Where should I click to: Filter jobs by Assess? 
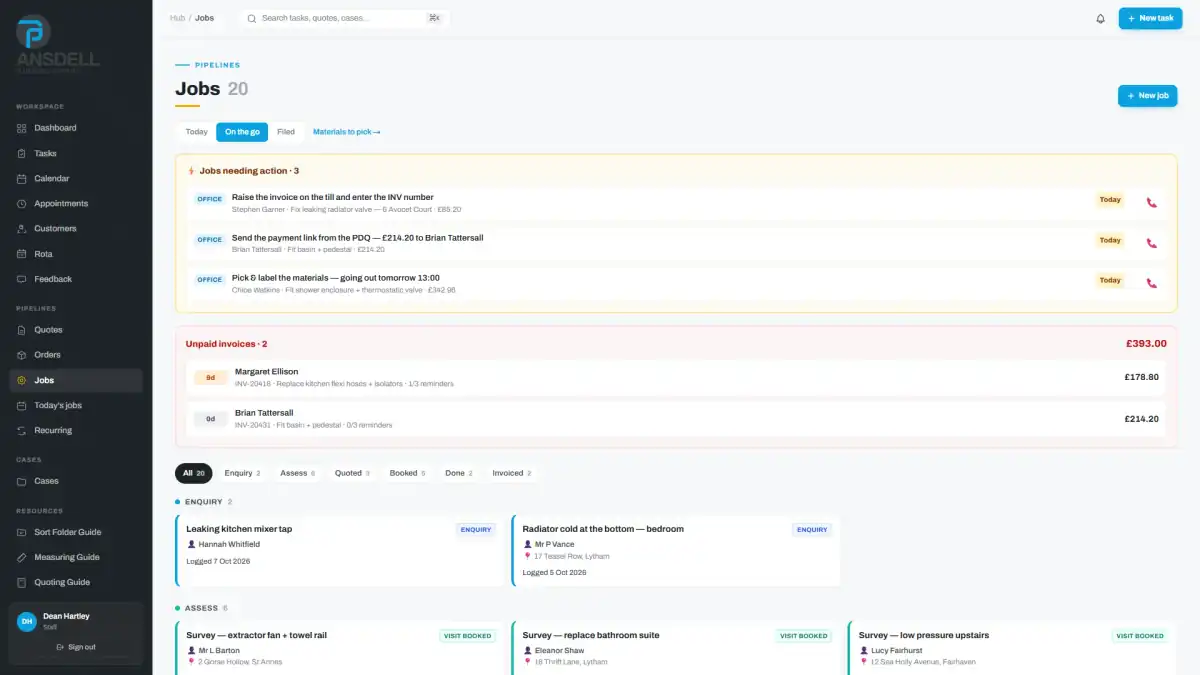(297, 473)
